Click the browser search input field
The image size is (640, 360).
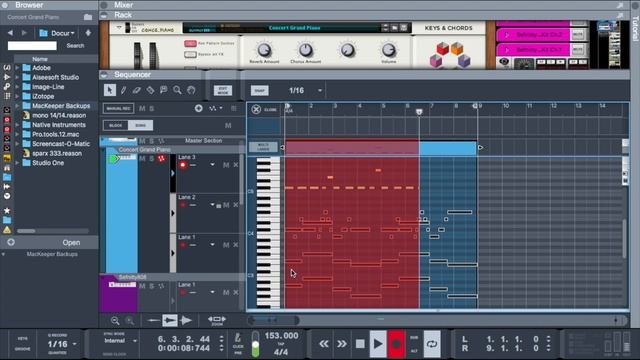click(x=32, y=46)
